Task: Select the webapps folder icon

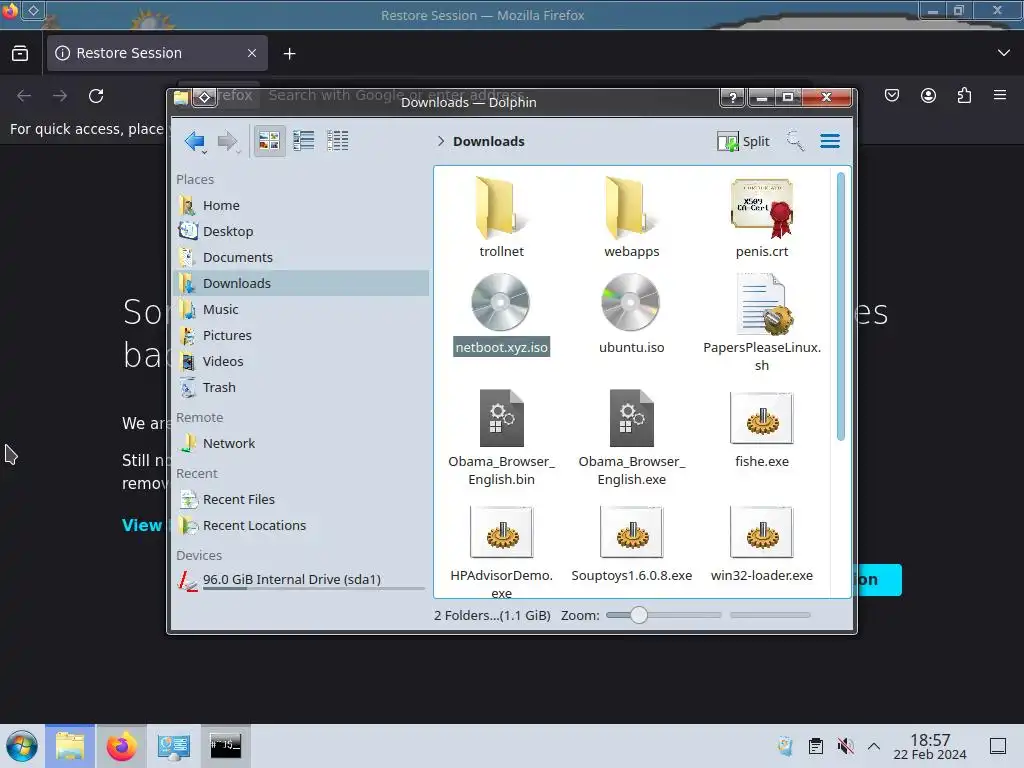Action: [x=631, y=208]
